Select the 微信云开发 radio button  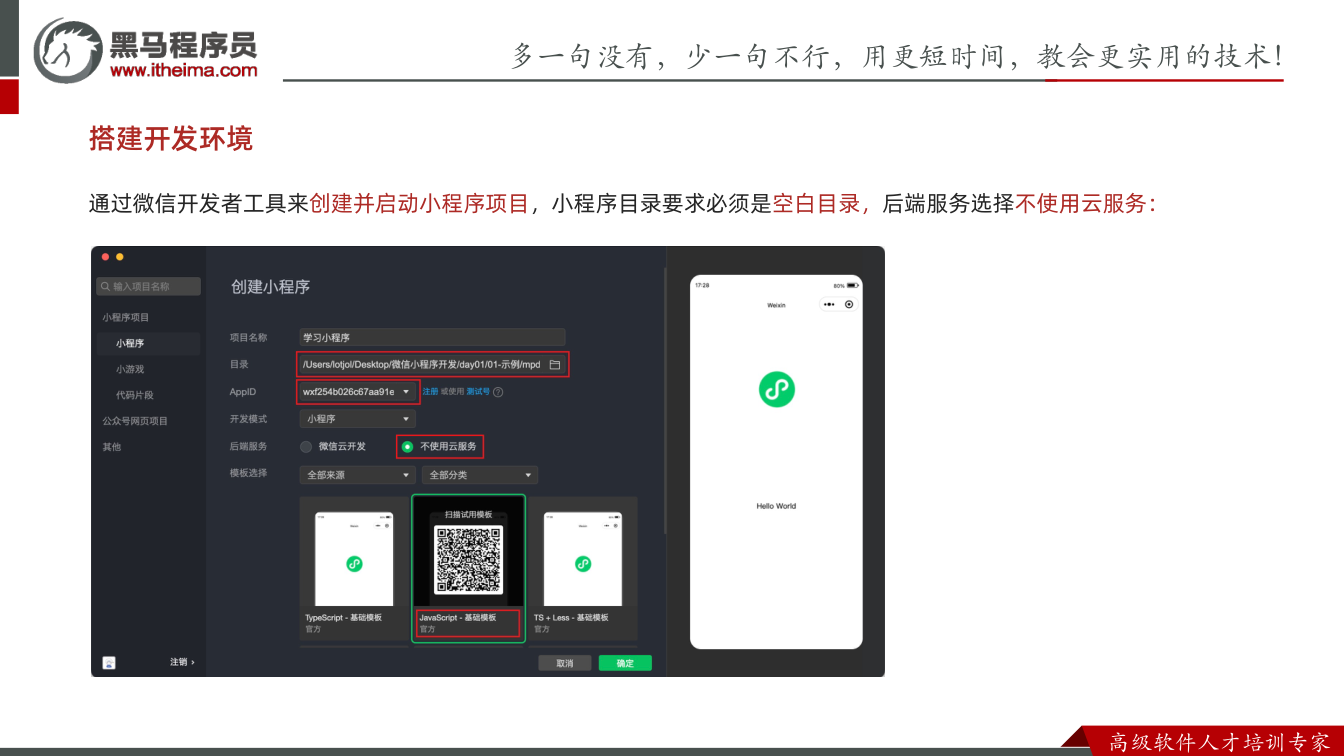(306, 447)
